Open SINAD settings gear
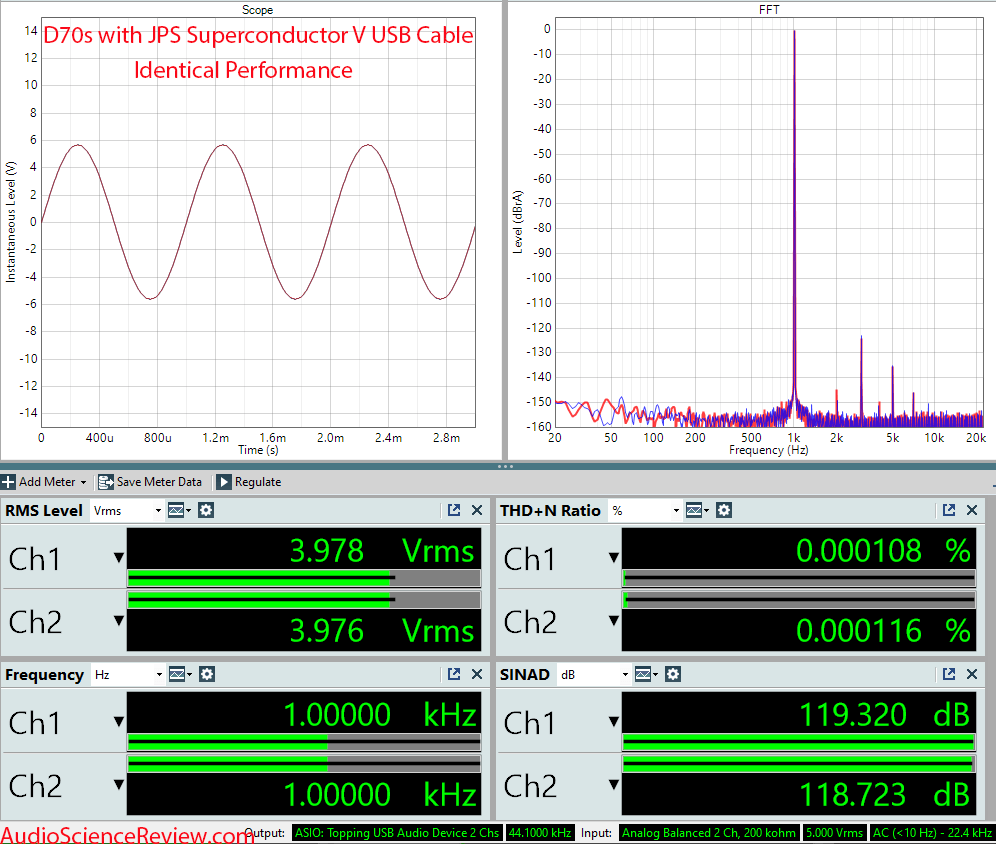996x844 pixels. click(673, 674)
